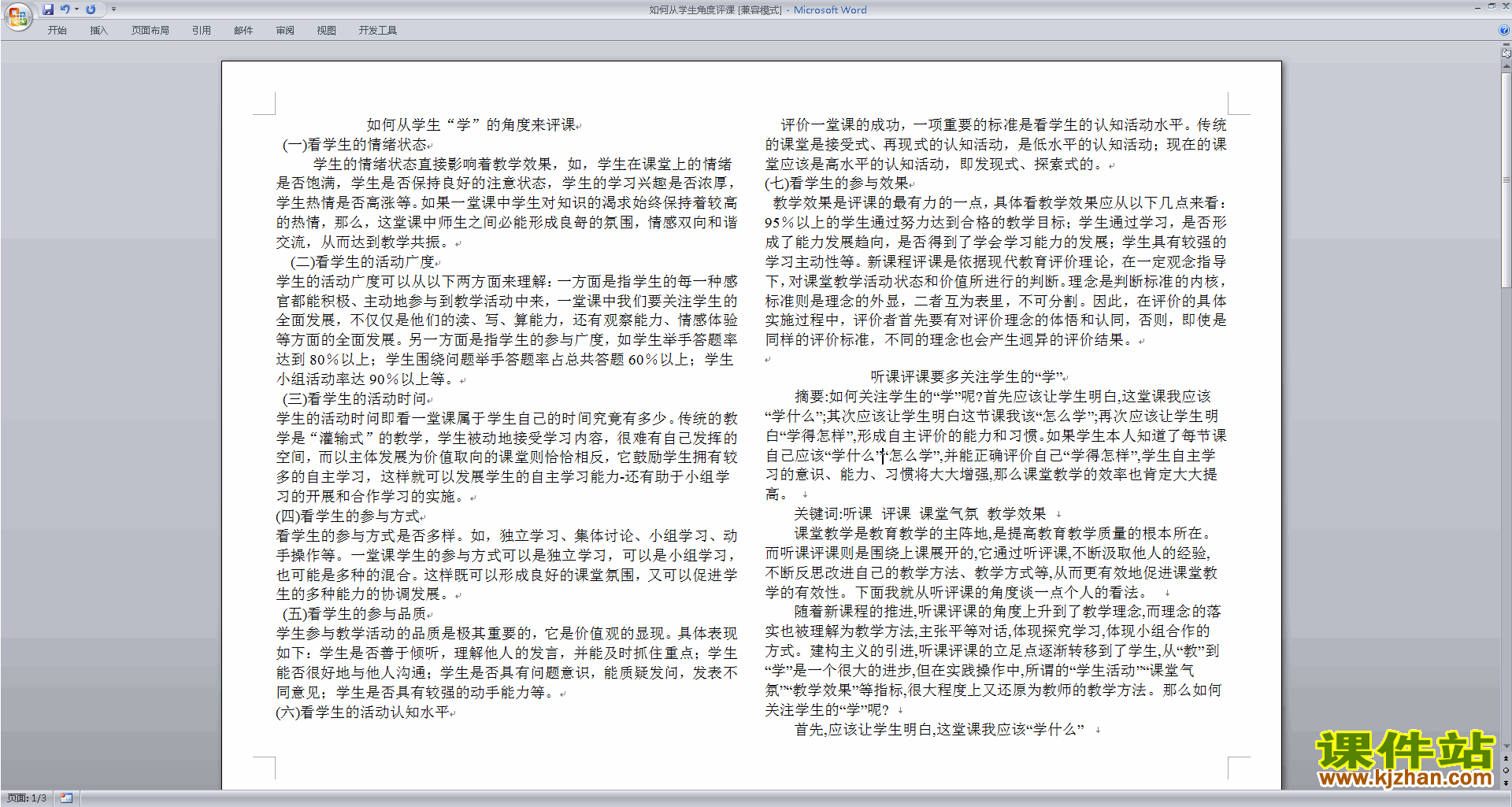The height and width of the screenshot is (807, 1512).
Task: Open the 视图 ribbon tab
Action: 327,31
